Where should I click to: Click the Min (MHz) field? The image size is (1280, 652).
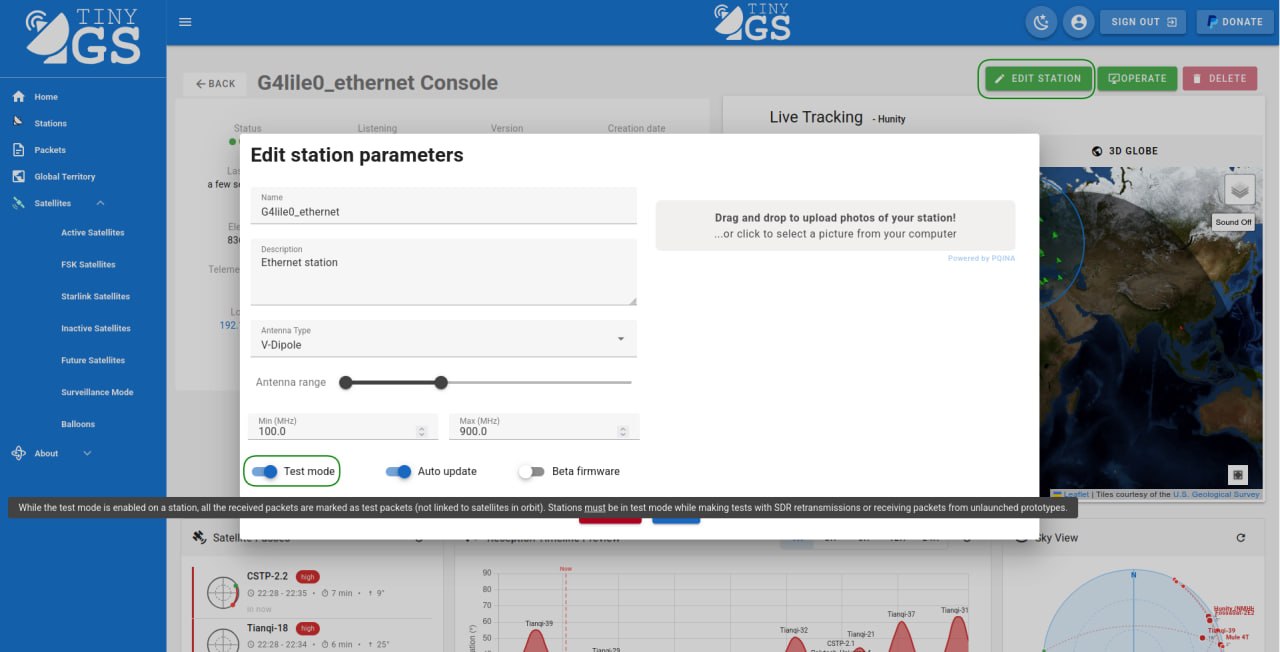point(343,427)
